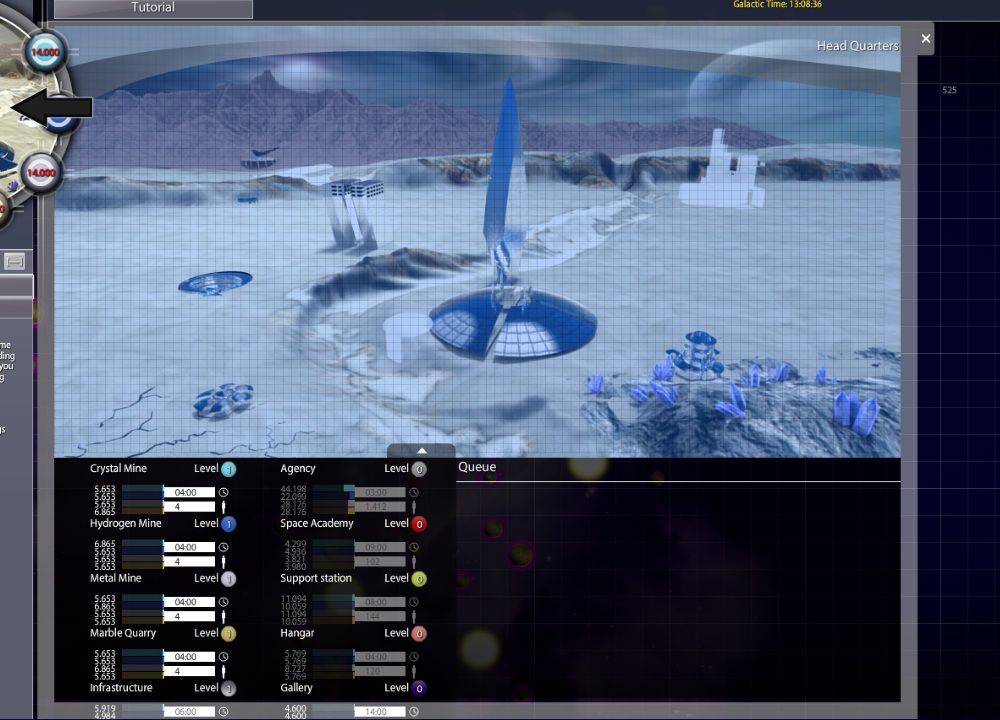Click the cyan 14.000 resource orb
Viewport: 1000px width, 720px height.
pos(45,52)
